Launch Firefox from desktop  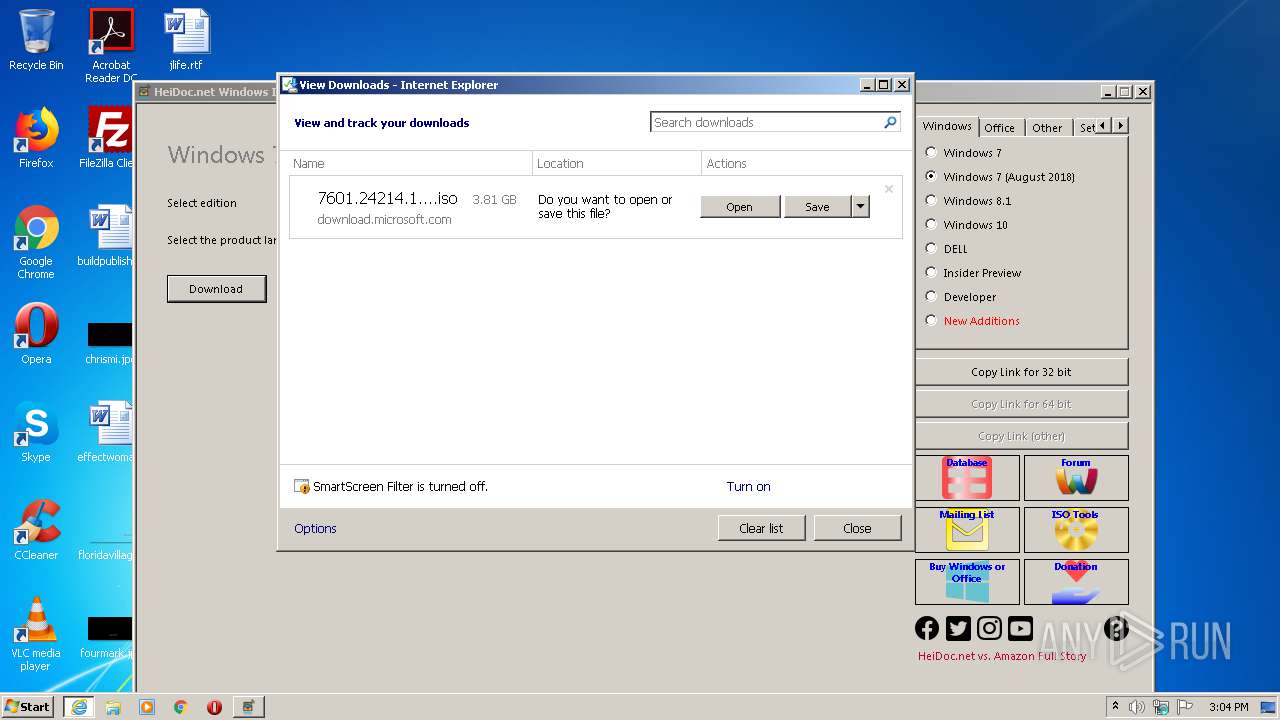pos(36,138)
